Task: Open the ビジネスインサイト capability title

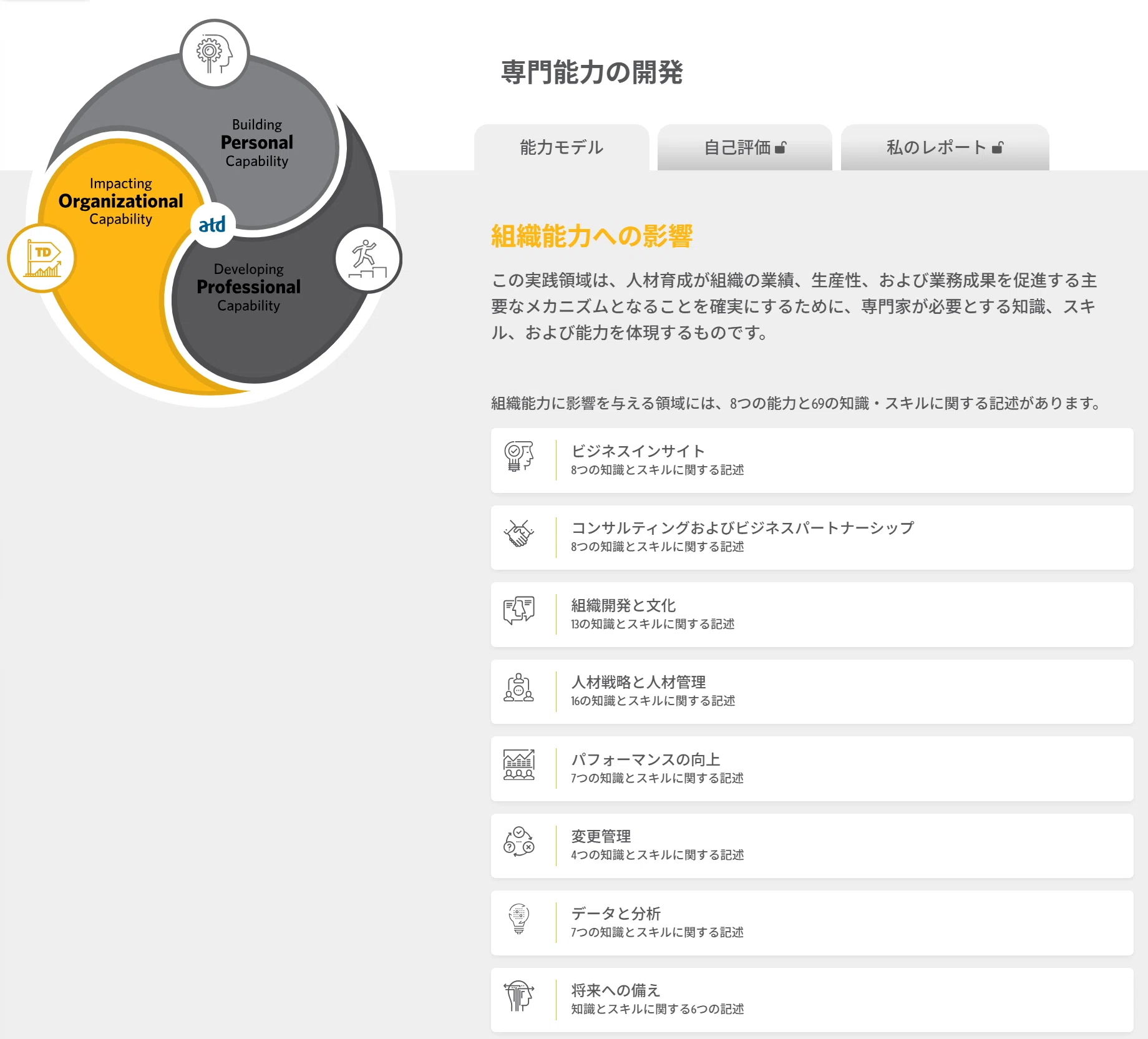Action: pos(638,451)
